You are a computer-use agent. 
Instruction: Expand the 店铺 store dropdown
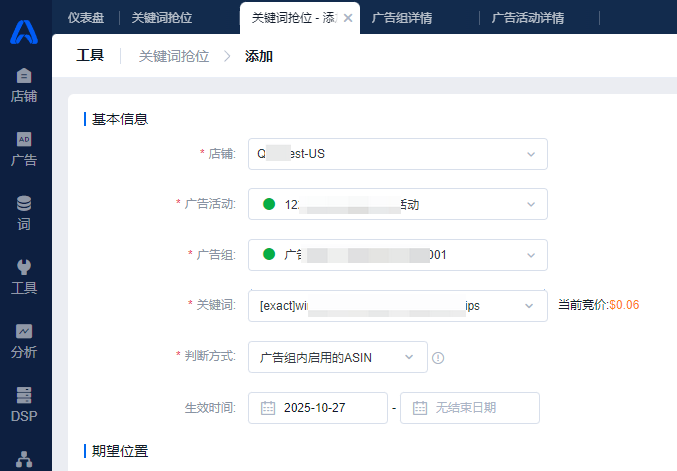530,154
